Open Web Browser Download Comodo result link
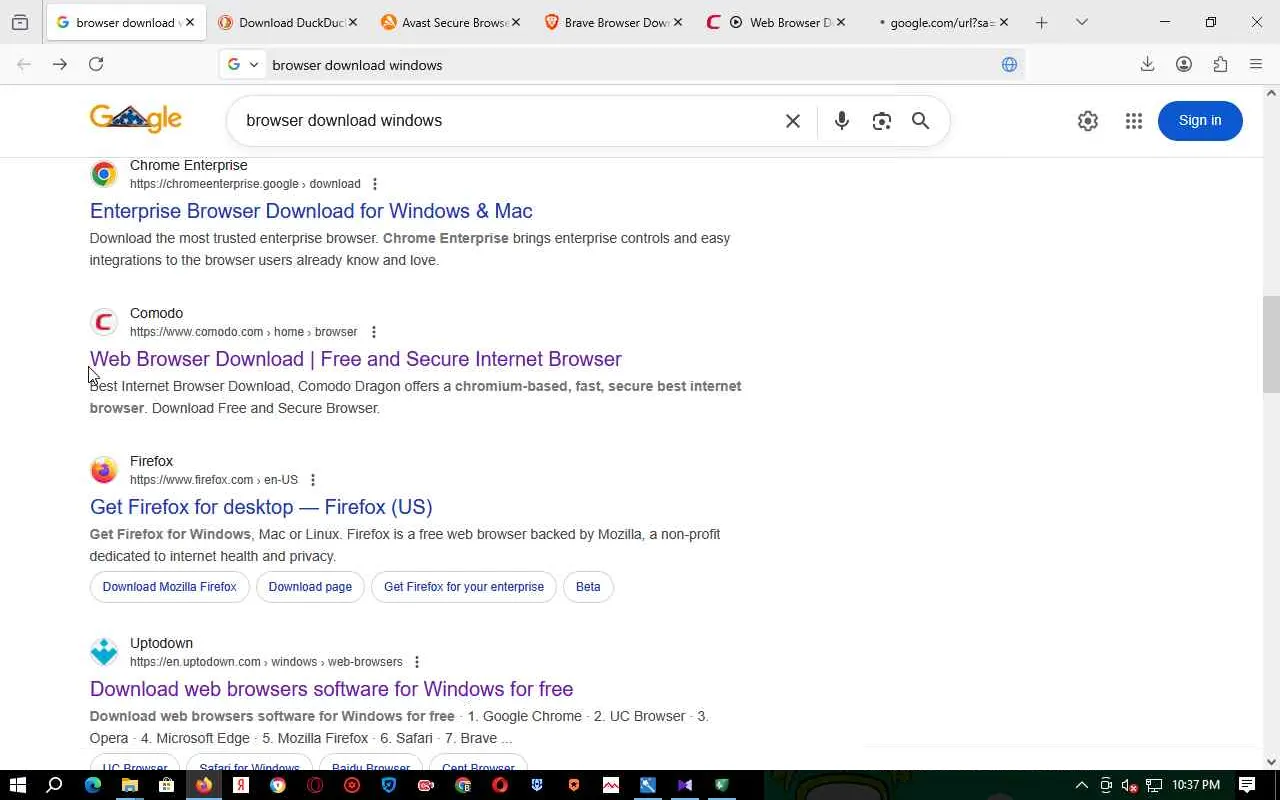 click(356, 359)
